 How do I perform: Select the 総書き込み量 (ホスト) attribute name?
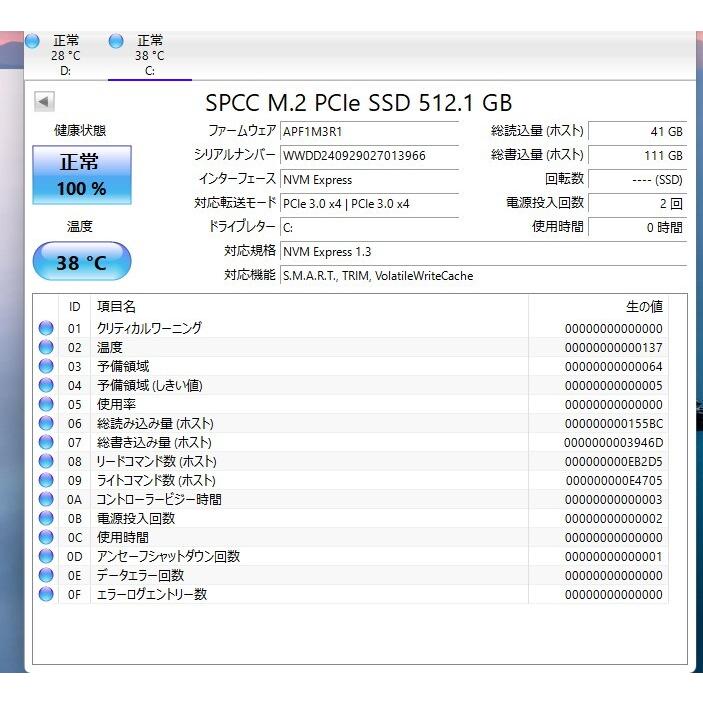click(x=154, y=443)
